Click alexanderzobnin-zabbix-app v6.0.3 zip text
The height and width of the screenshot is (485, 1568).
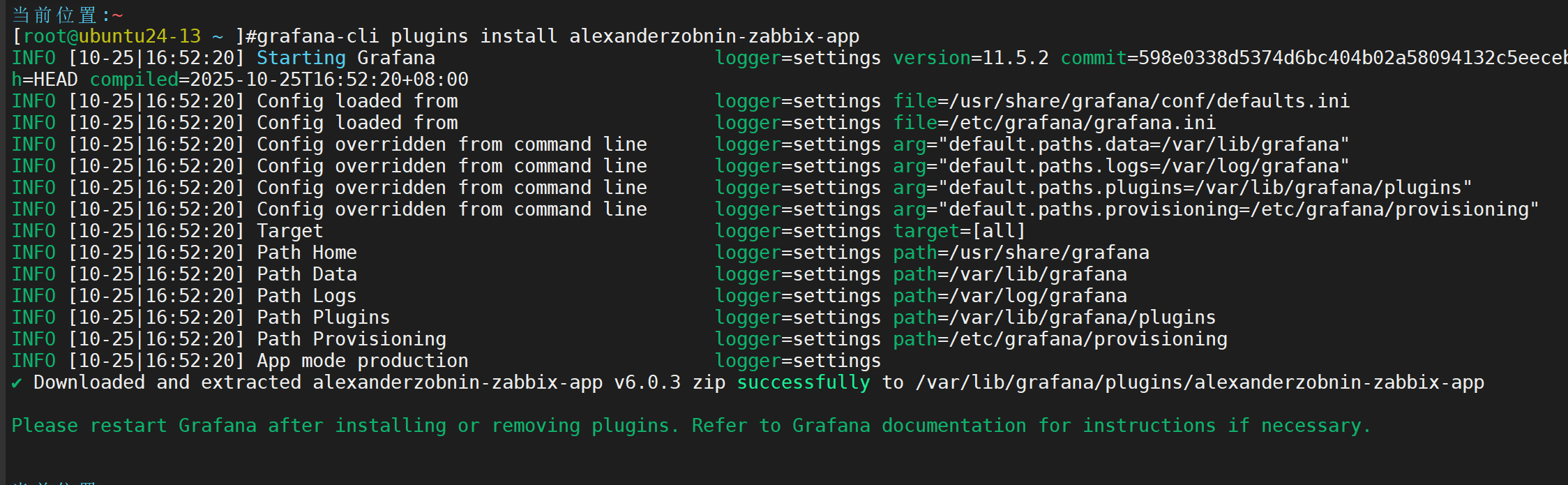tap(519, 382)
